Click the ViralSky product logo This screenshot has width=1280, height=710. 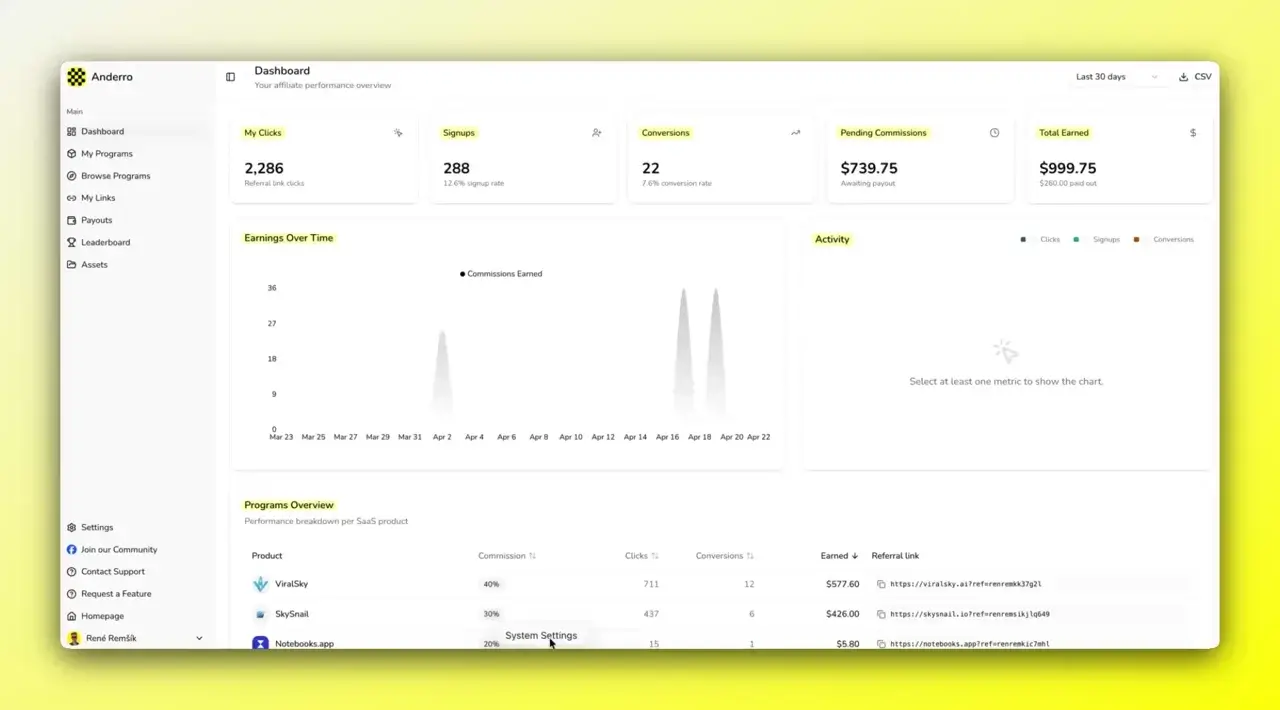pos(260,584)
